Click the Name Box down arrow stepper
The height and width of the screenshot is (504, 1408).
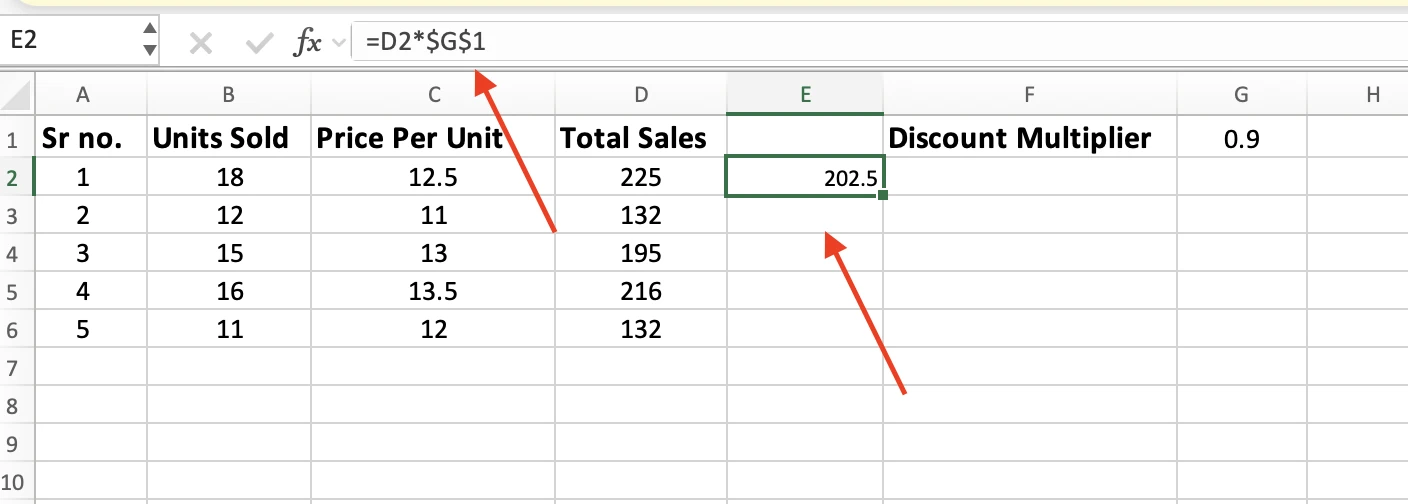150,50
